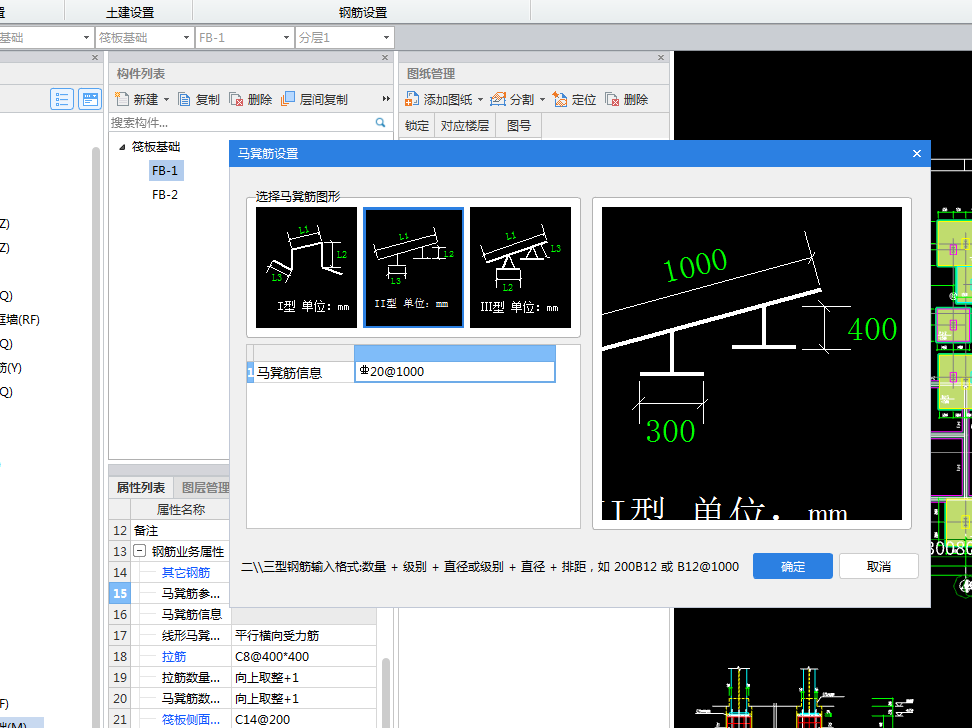
Task: Click the 对应楼层 column header
Action: coord(465,126)
